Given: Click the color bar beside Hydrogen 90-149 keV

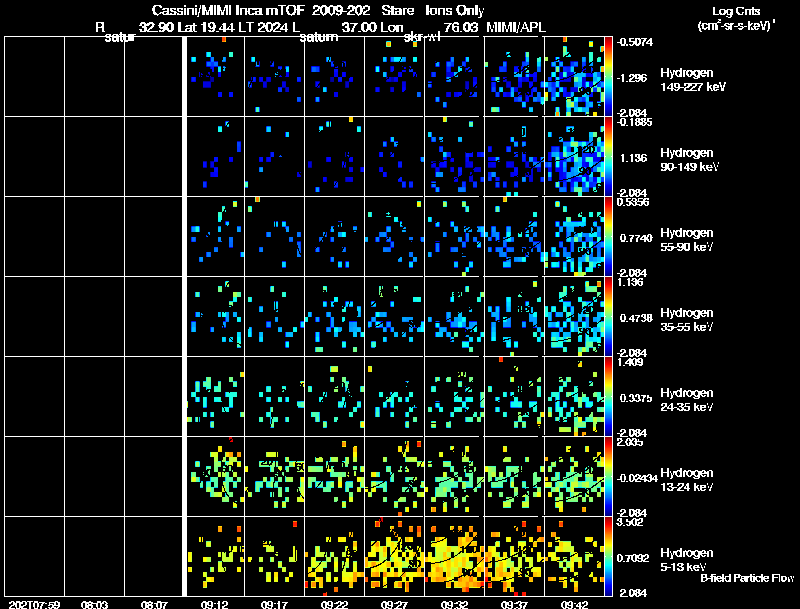Looking at the screenshot, I should [608, 157].
